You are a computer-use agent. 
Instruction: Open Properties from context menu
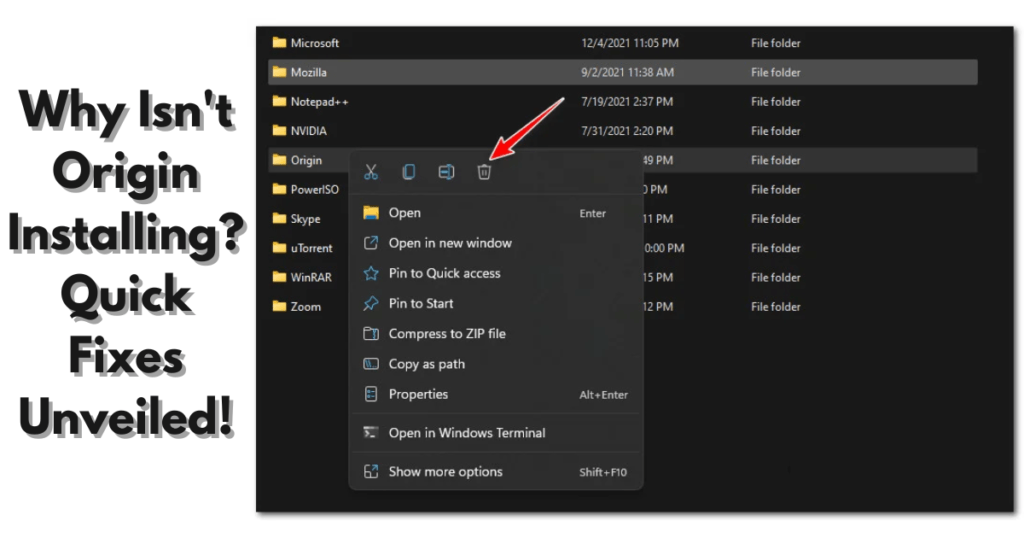(x=496, y=394)
